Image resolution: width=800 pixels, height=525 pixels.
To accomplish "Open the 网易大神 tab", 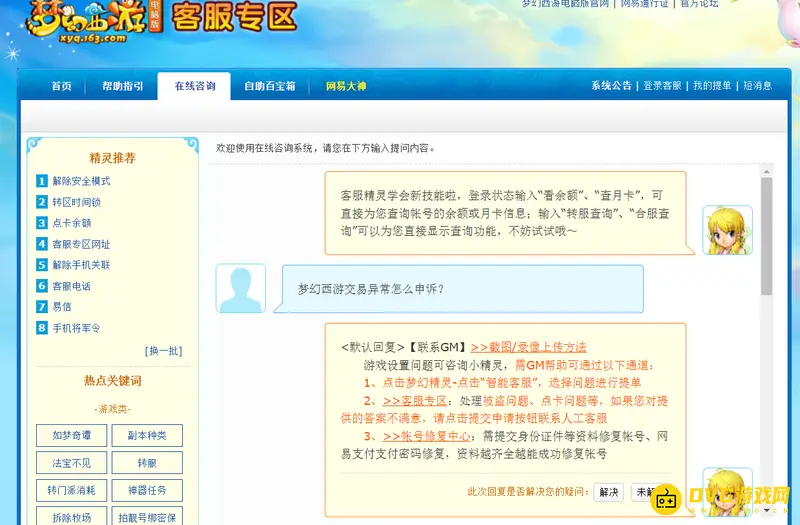I will [346, 86].
